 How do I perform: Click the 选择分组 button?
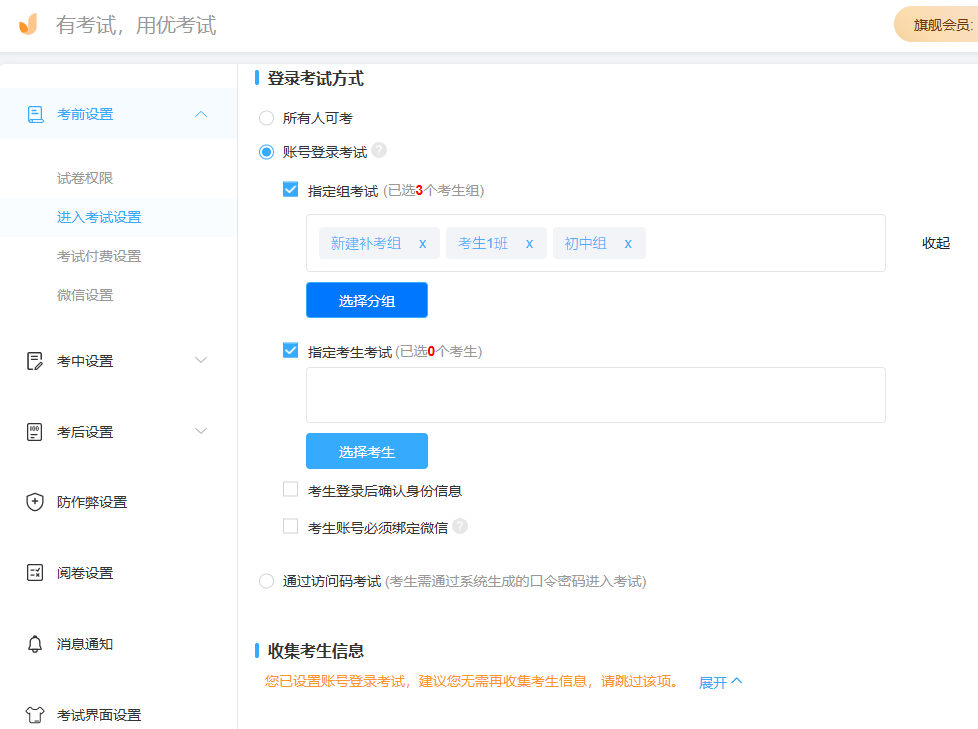coord(367,300)
